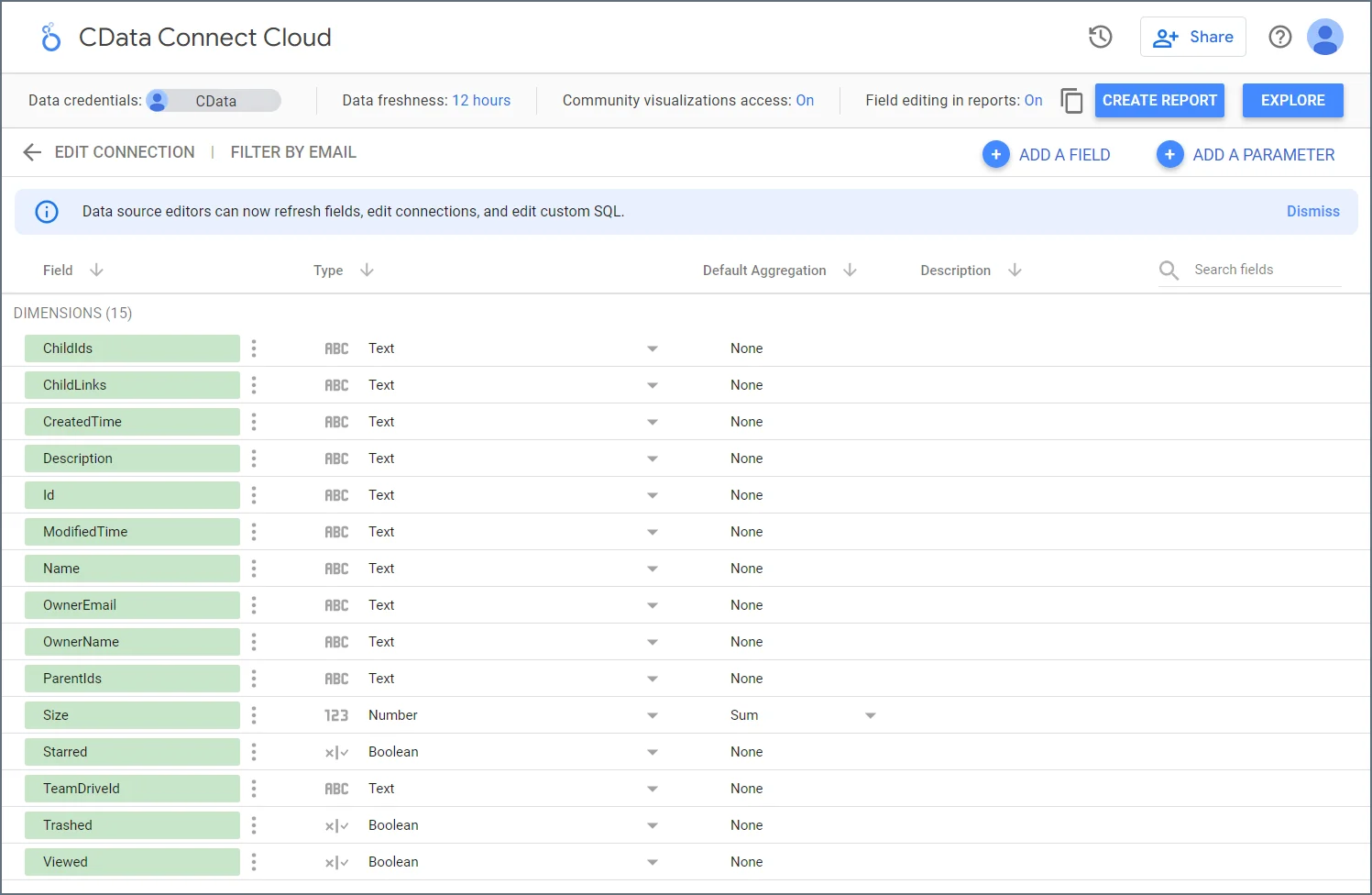Click the ADD A FIELD label
The height and width of the screenshot is (895, 1372).
click(1064, 155)
